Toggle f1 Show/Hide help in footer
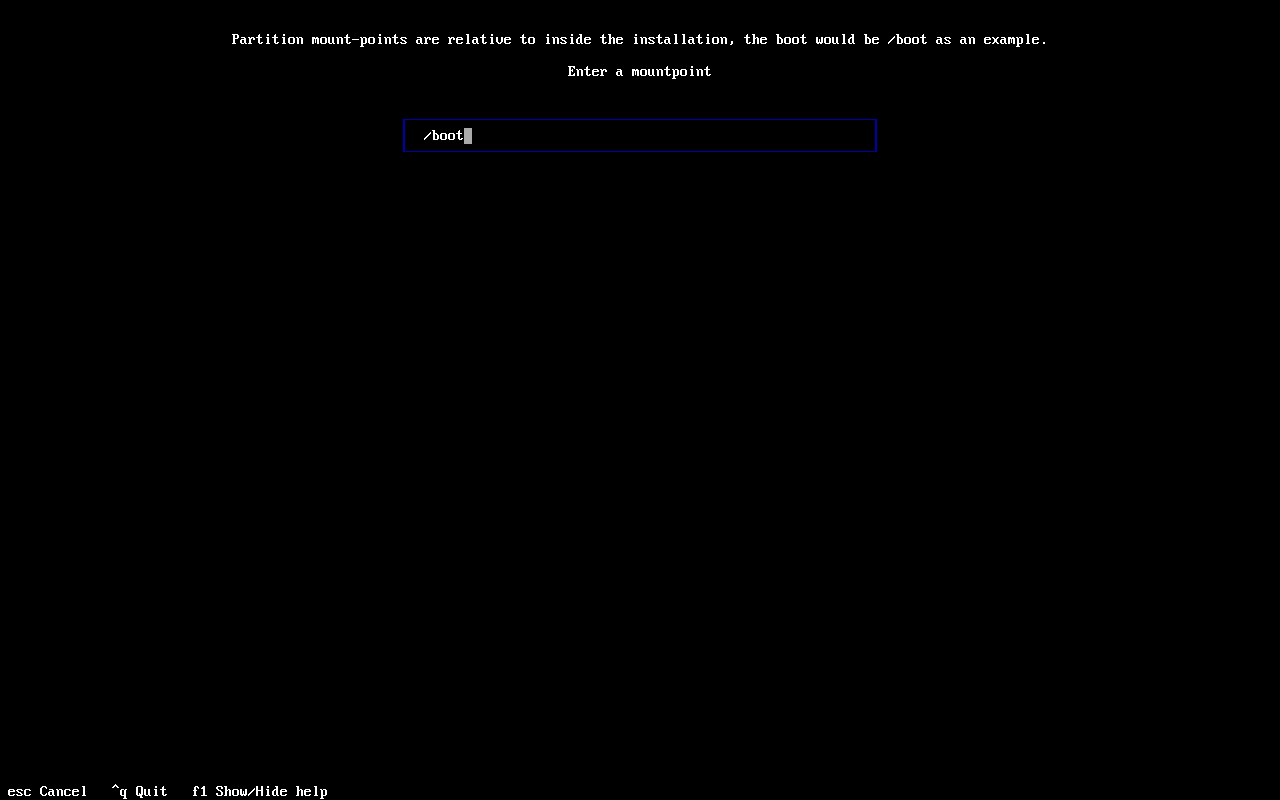Image resolution: width=1280 pixels, height=800 pixels. coord(259,791)
